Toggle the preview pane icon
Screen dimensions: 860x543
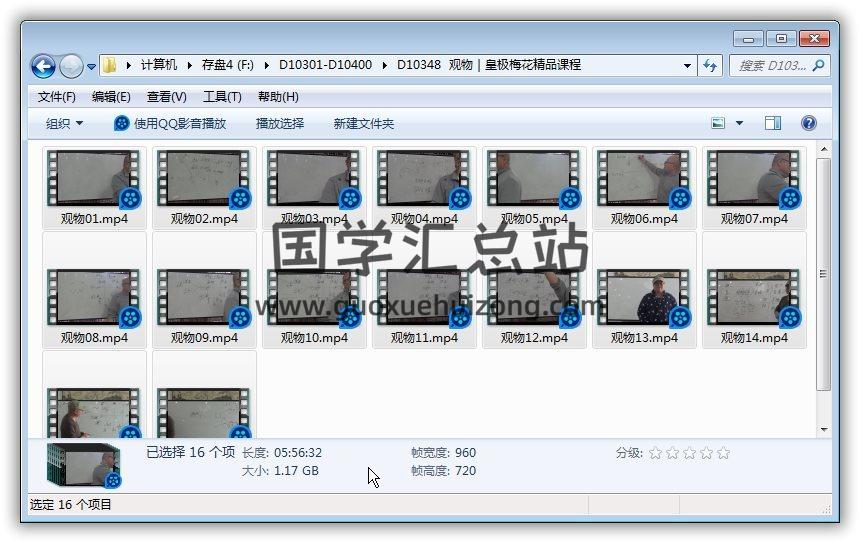[773, 123]
